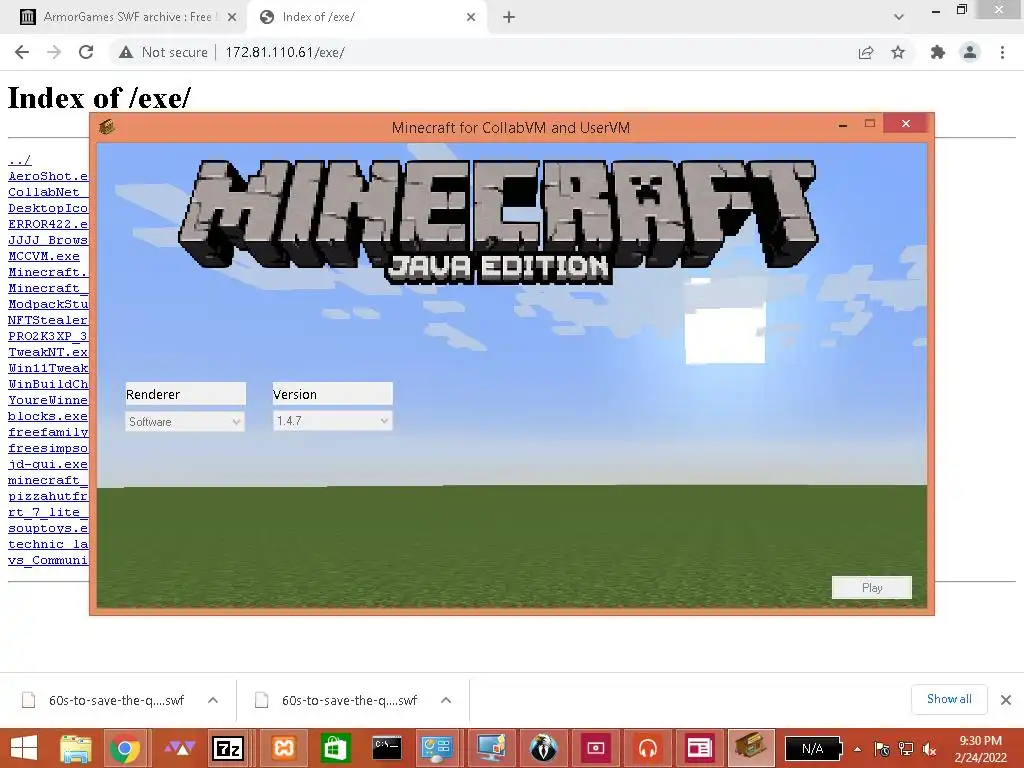Open 7-Zip from the taskbar

pyautogui.click(x=228, y=748)
